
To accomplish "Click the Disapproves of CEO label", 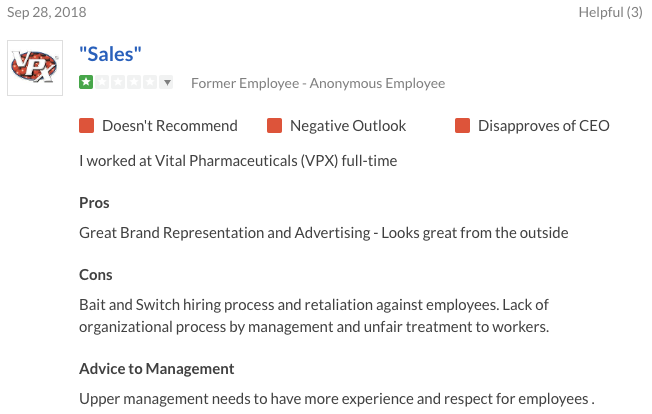I will point(544,126).
